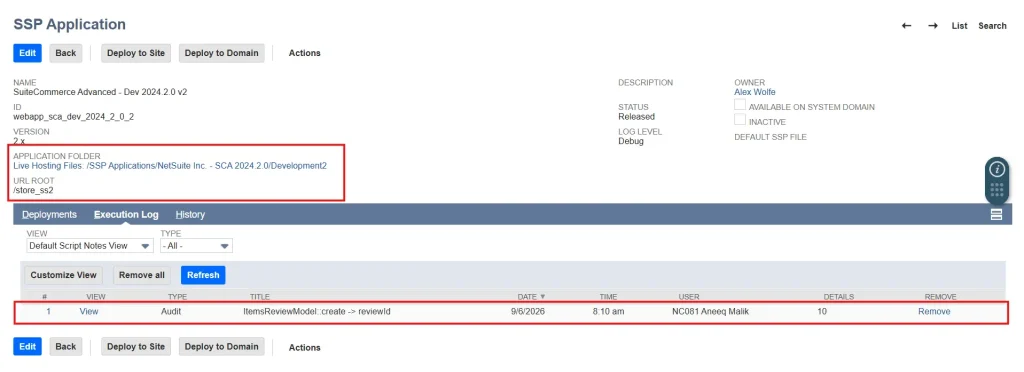This screenshot has height=372, width=1024.
Task: Toggle subtab layout icon on tab bar
Action: [x=997, y=215]
